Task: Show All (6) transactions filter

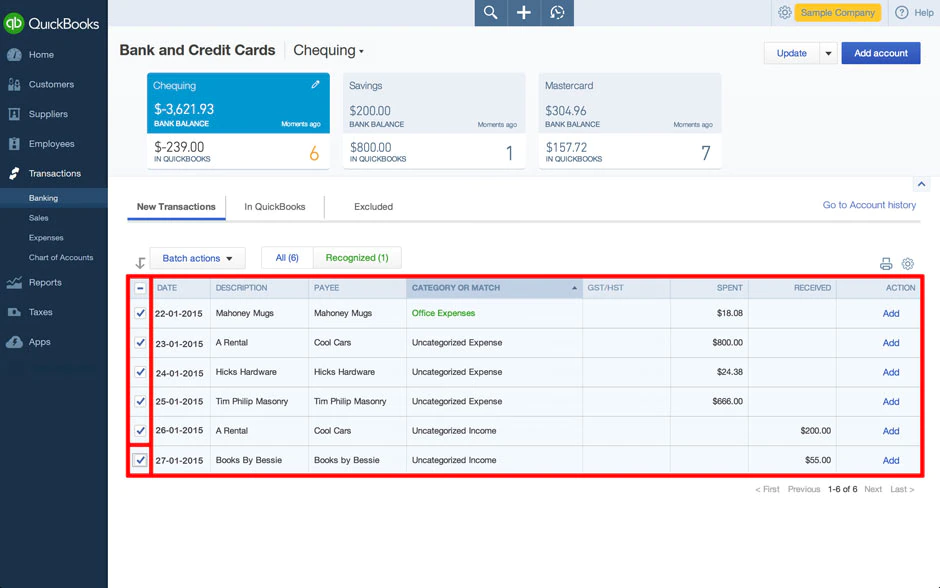Action: (287, 258)
